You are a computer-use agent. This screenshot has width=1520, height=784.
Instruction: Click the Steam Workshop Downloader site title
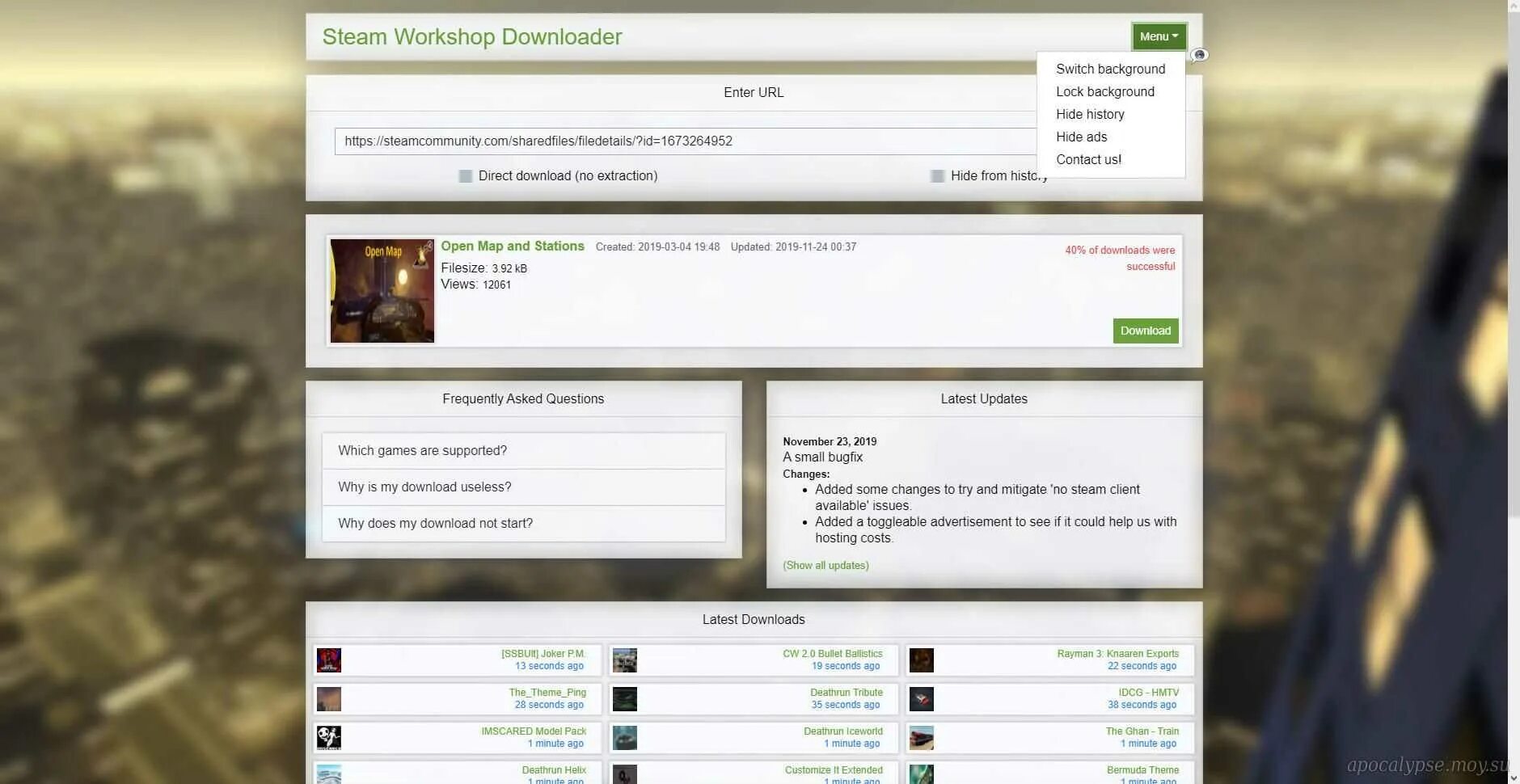(472, 37)
